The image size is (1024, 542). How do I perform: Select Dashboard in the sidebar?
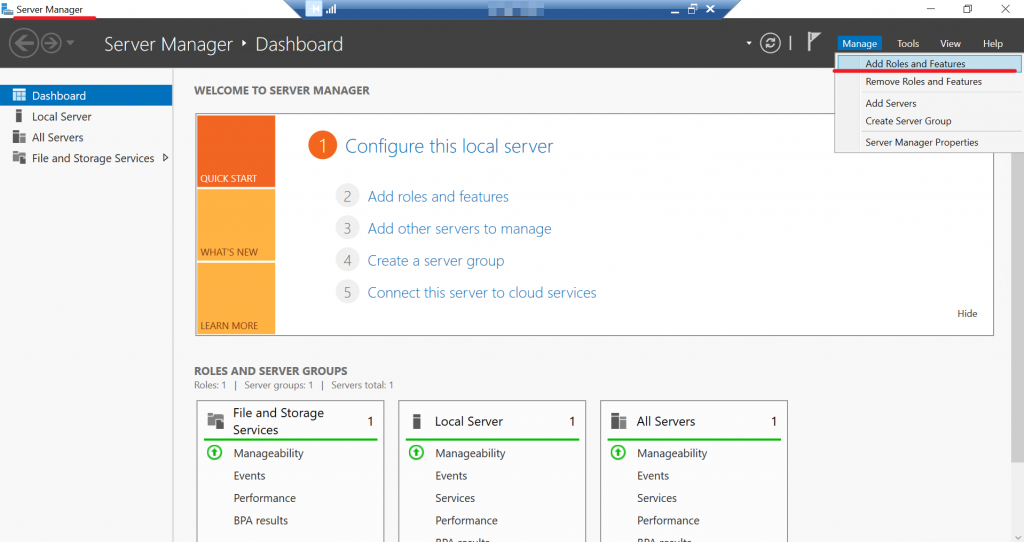(86, 95)
